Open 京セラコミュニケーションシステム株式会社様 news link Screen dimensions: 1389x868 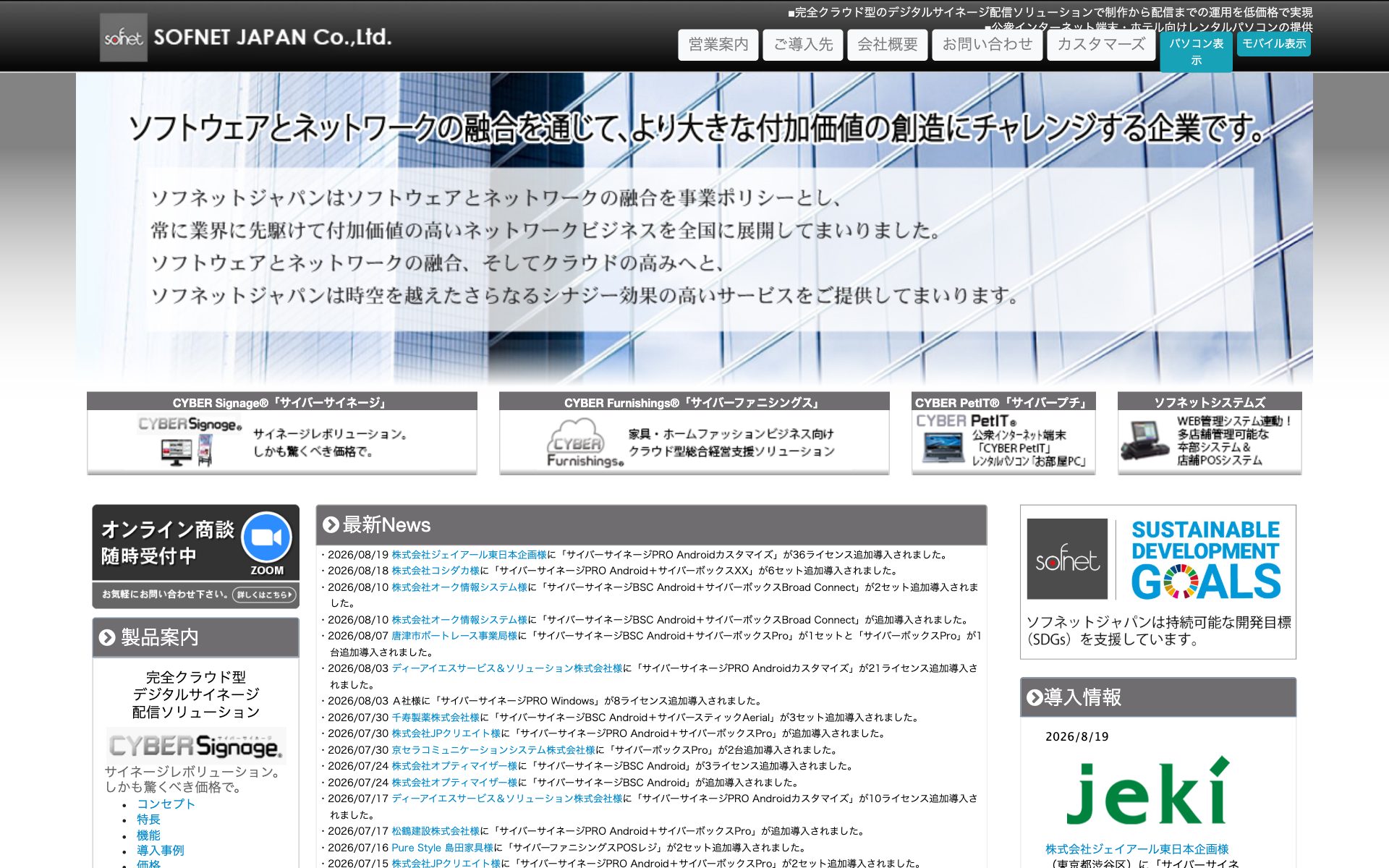(493, 750)
